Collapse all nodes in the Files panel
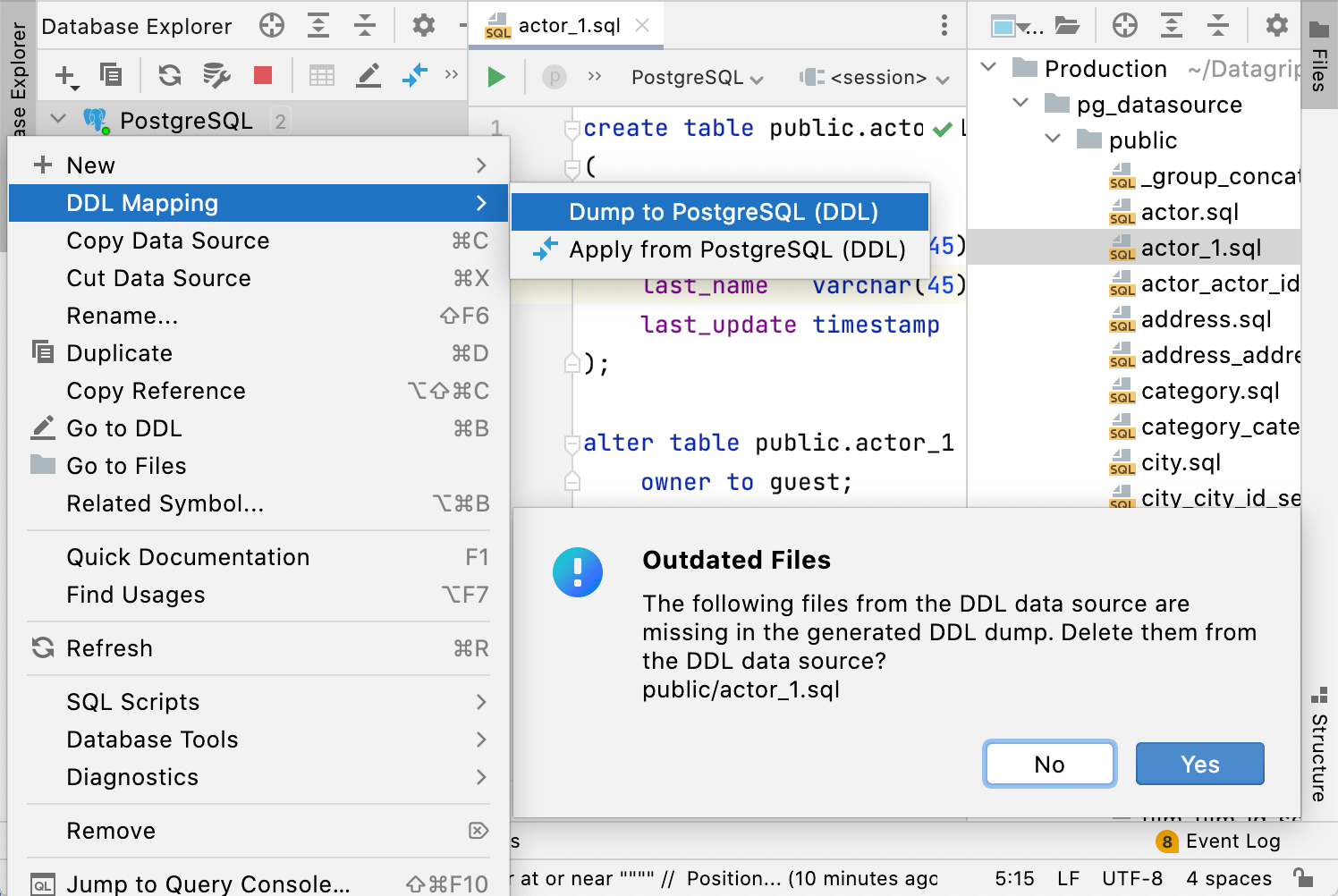Viewport: 1338px width, 896px height. click(1218, 25)
